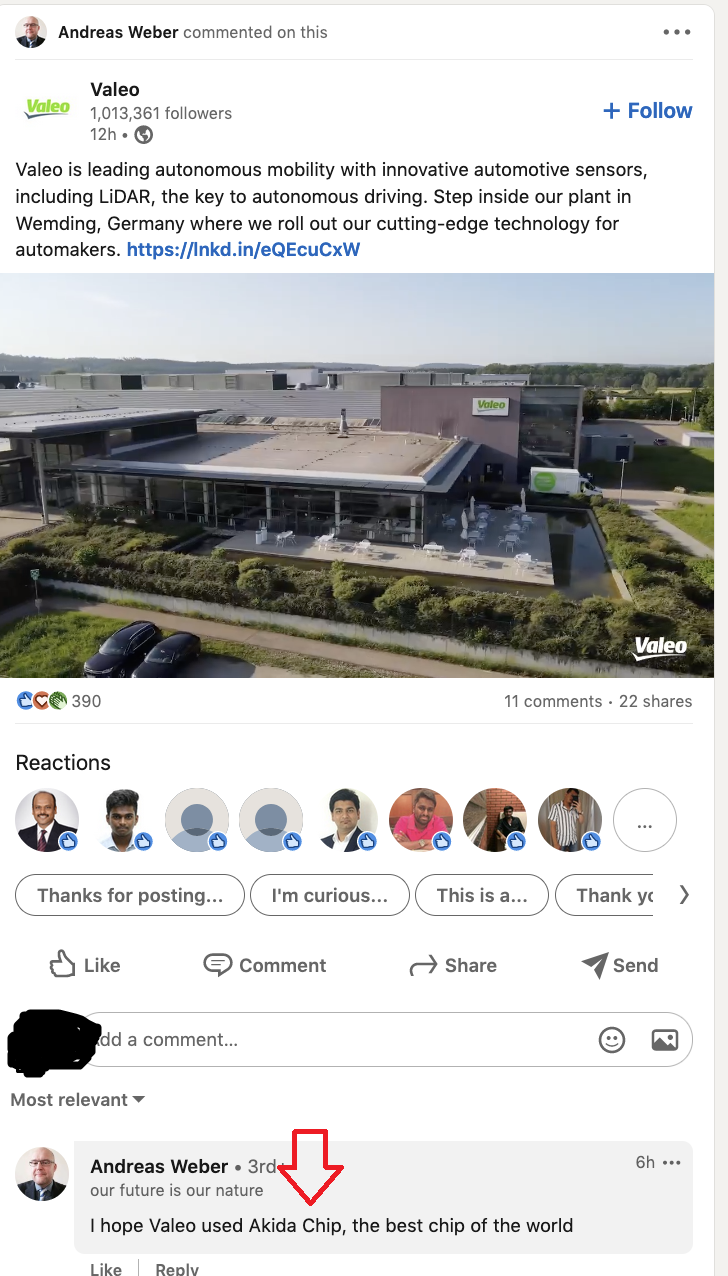
Task: Follow the Valeo page
Action: coord(648,111)
